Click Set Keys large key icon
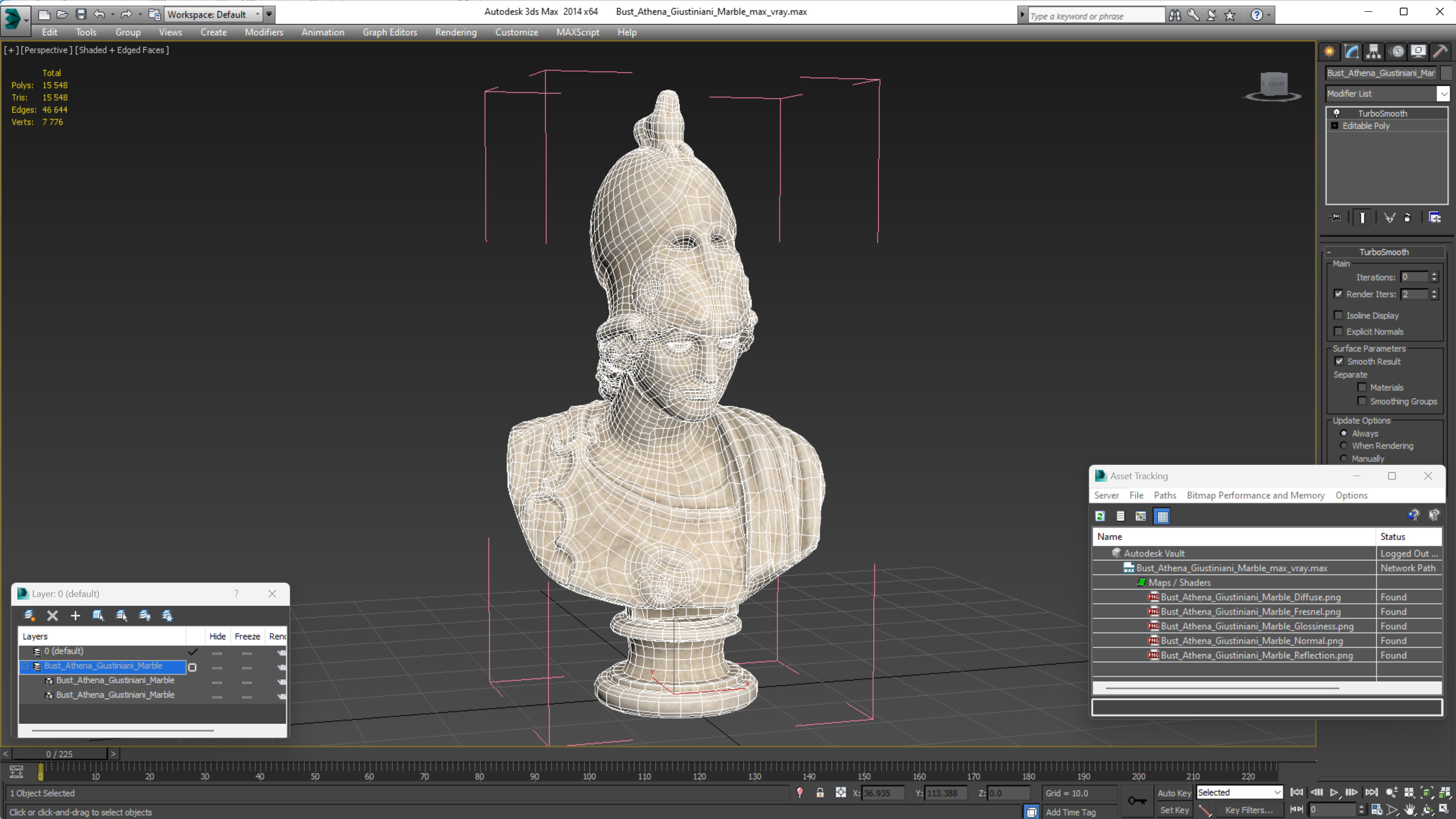This screenshot has height=819, width=1456. 1137,800
